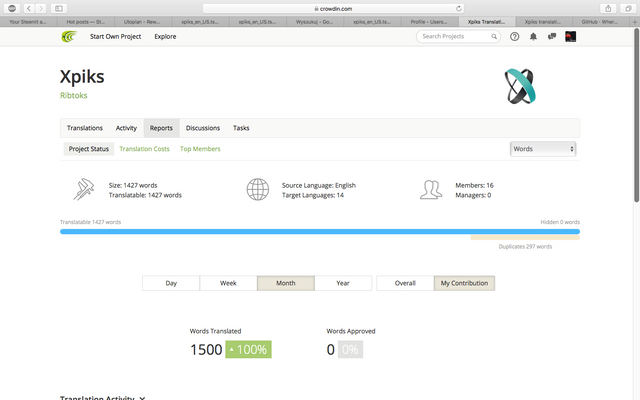Collapse the Translation Activity section
The height and width of the screenshot is (400, 640).
pos(142,398)
